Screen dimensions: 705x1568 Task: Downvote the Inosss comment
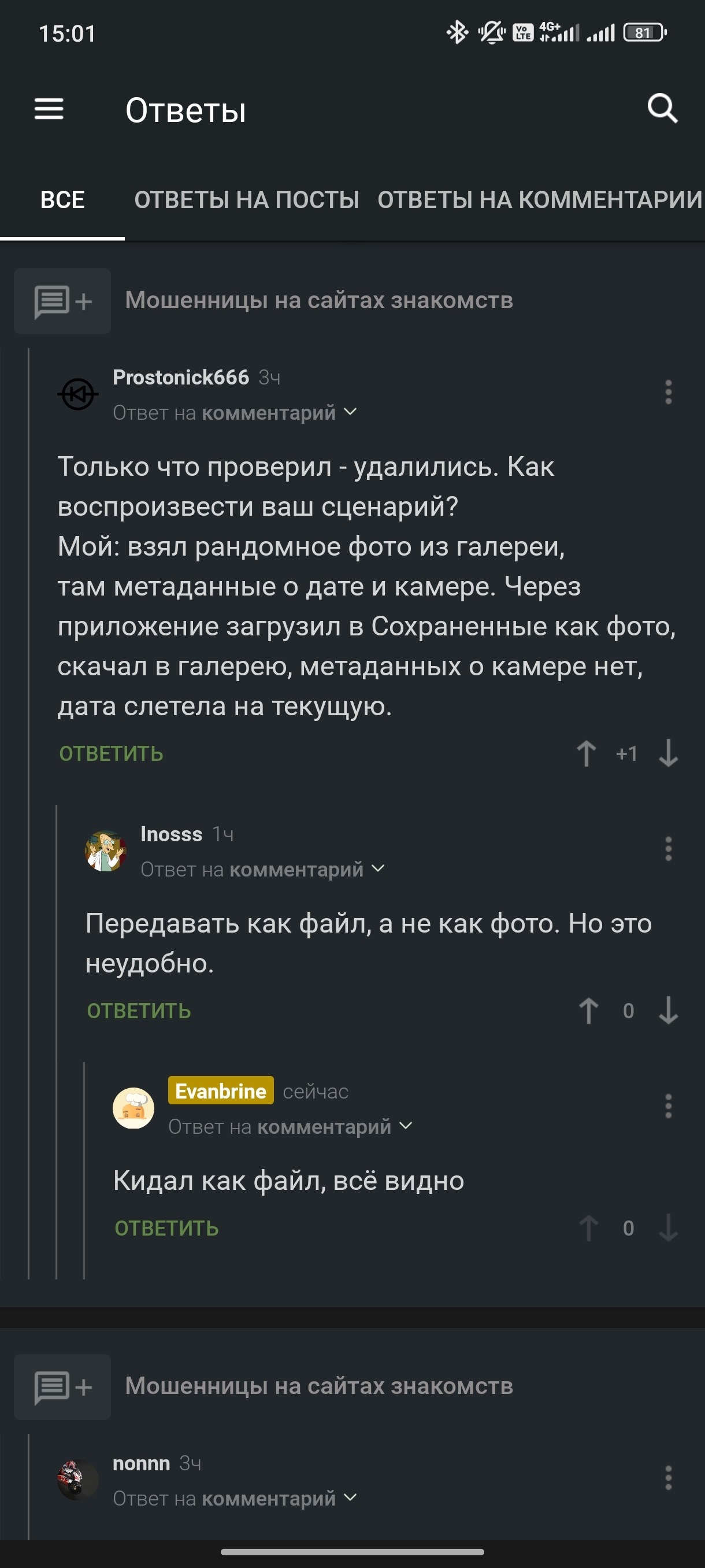click(668, 1011)
